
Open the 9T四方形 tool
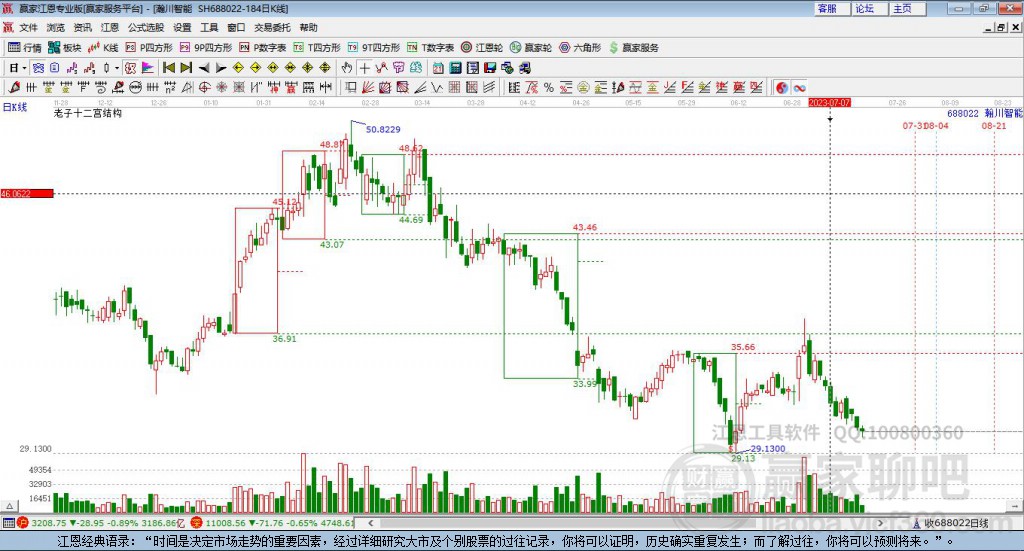point(374,48)
